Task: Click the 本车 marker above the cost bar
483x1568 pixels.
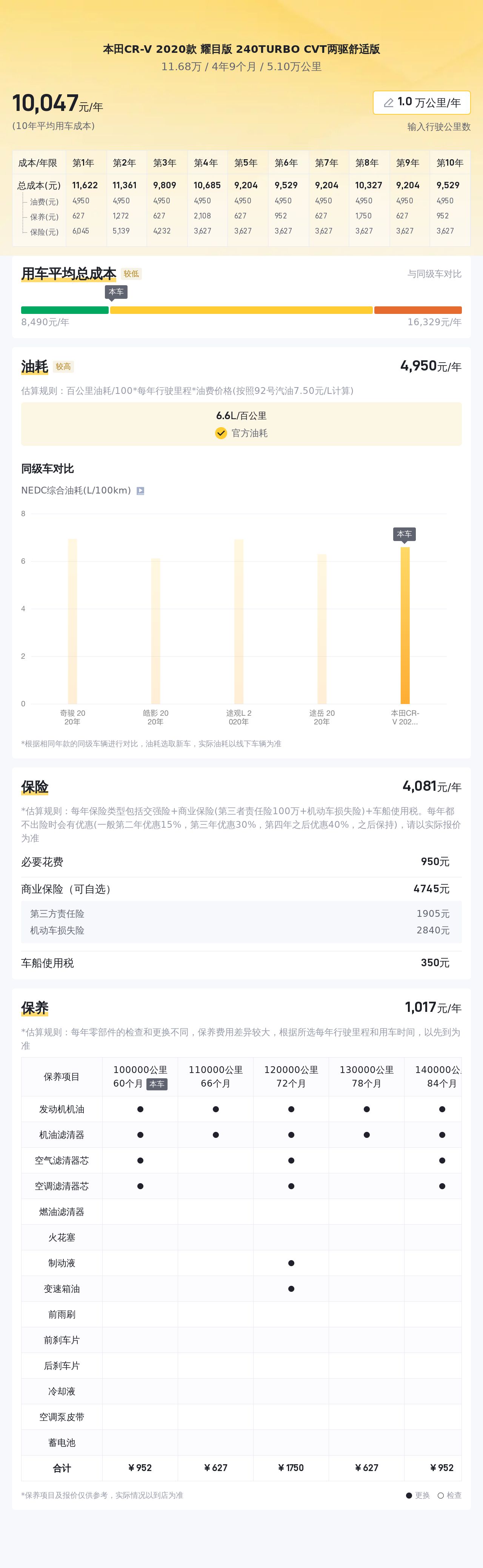Action: 116,292
